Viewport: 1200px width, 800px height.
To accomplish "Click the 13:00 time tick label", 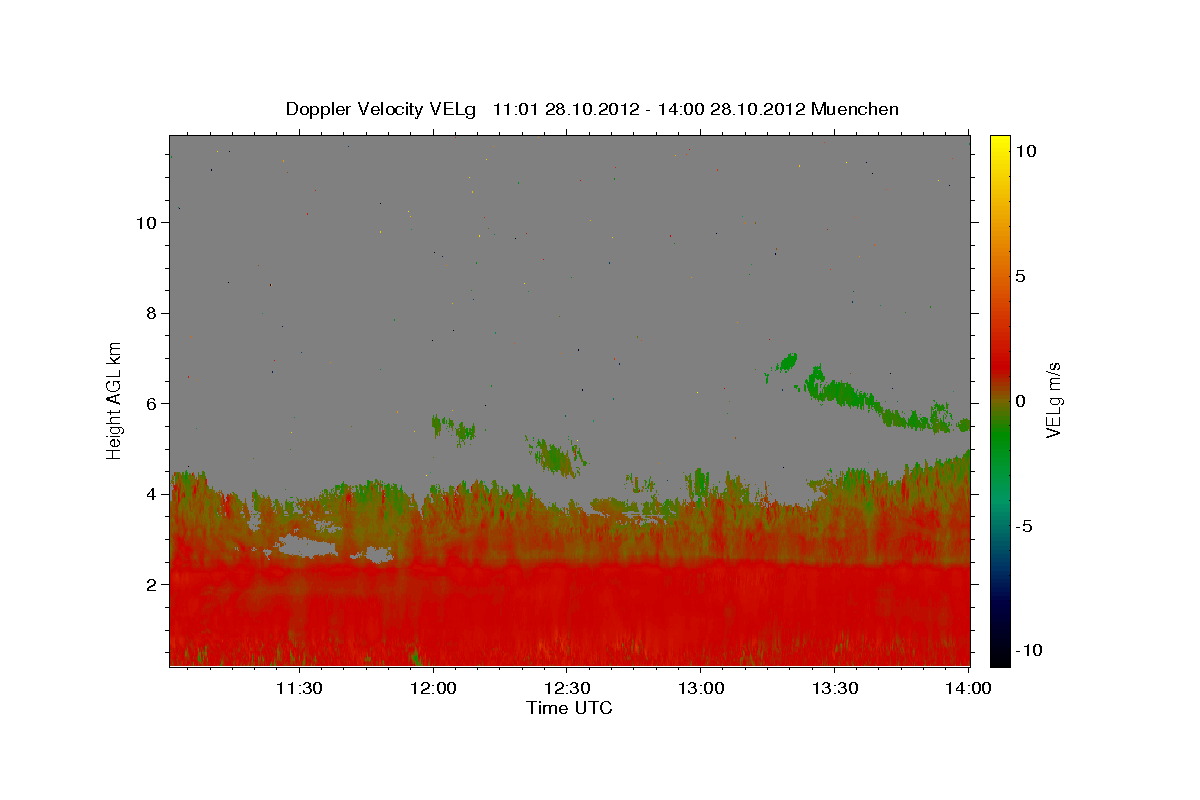I will [700, 689].
